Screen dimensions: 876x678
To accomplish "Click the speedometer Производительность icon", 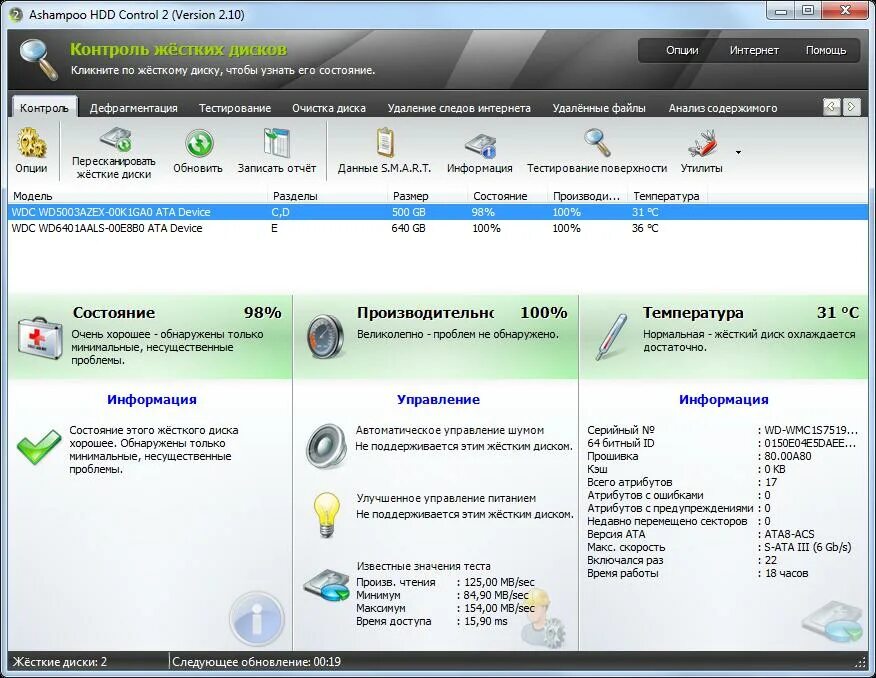I will click(325, 337).
